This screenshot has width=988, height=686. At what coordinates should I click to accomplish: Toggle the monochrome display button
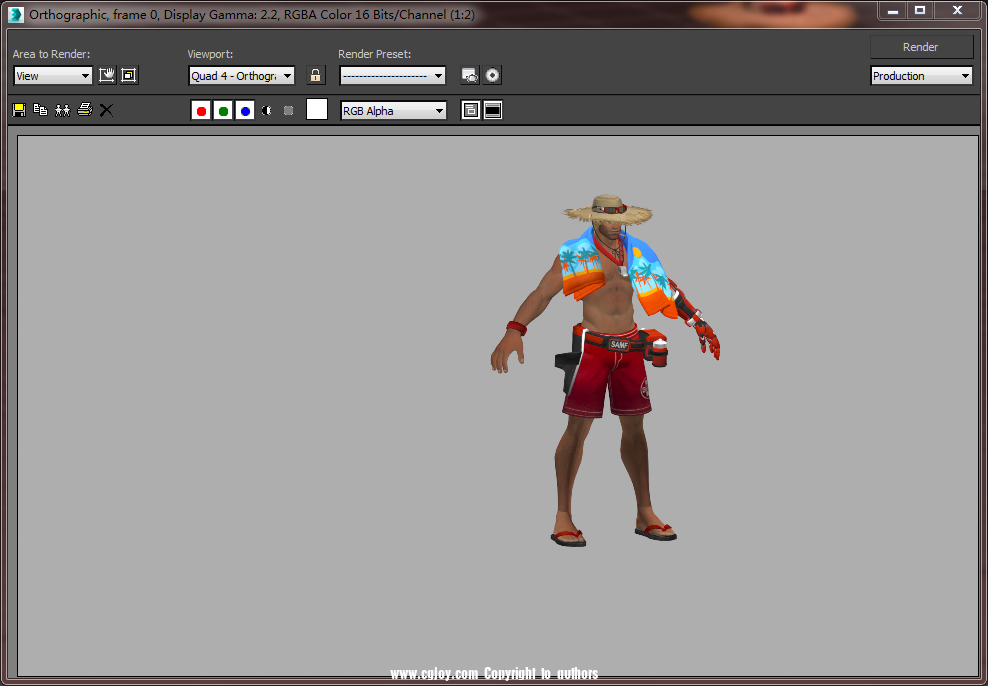coord(289,111)
